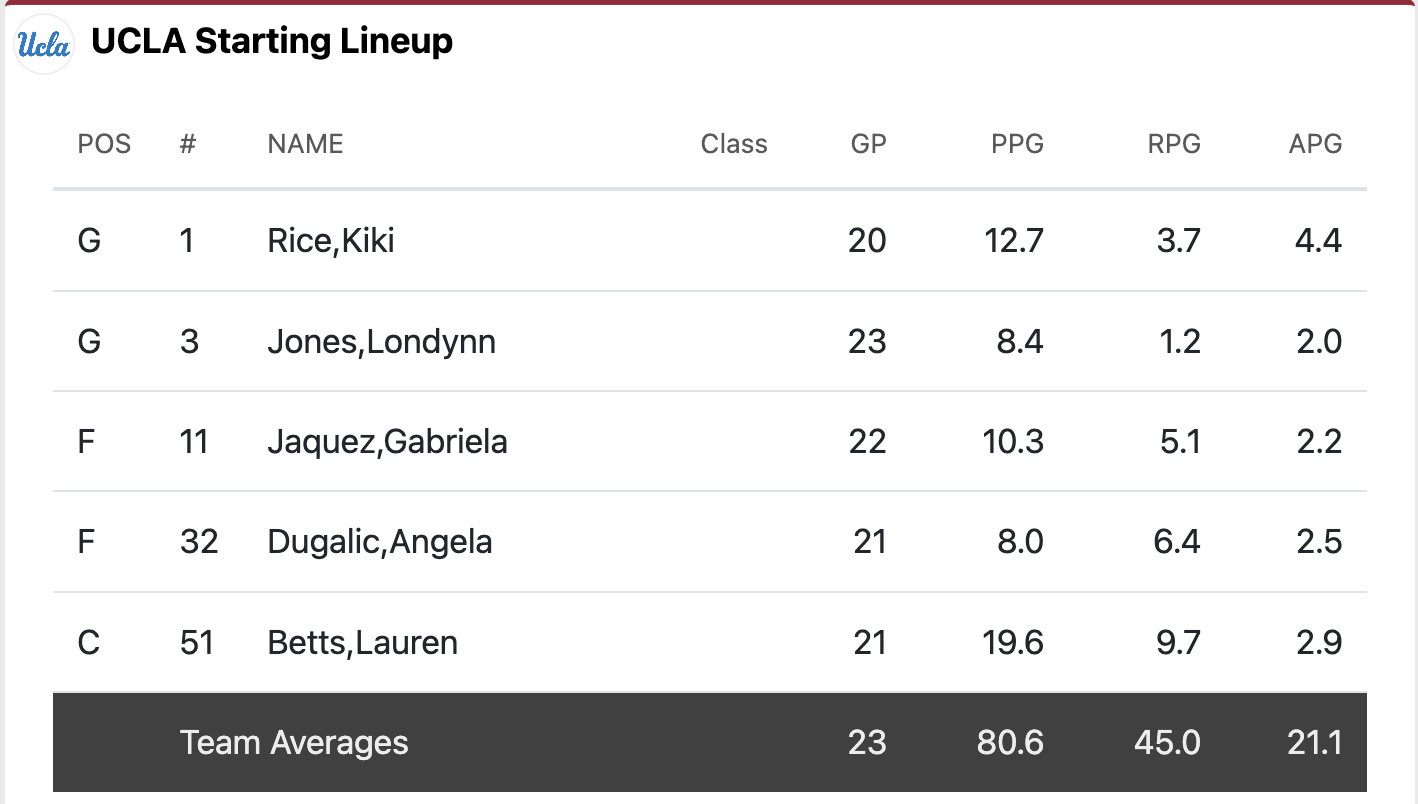Click the Team Averages row label

pyautogui.click(x=294, y=743)
